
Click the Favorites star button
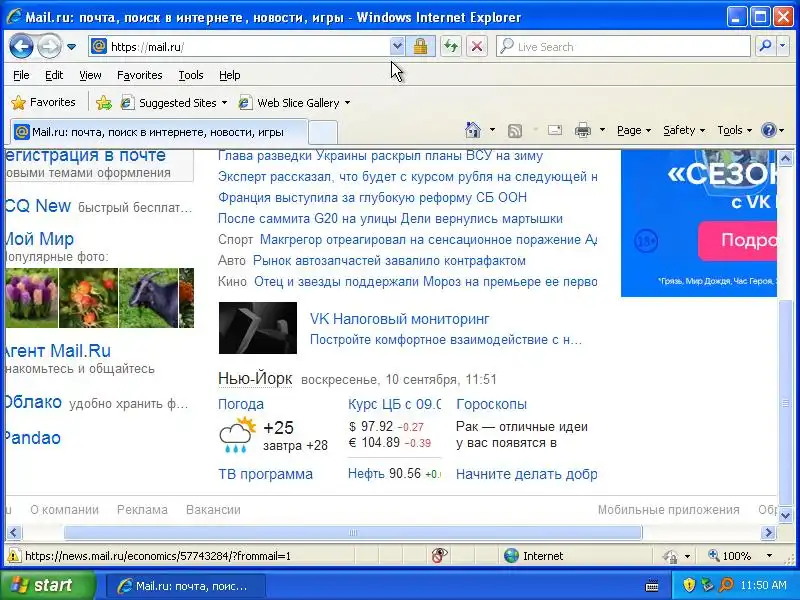pyautogui.click(x=43, y=103)
